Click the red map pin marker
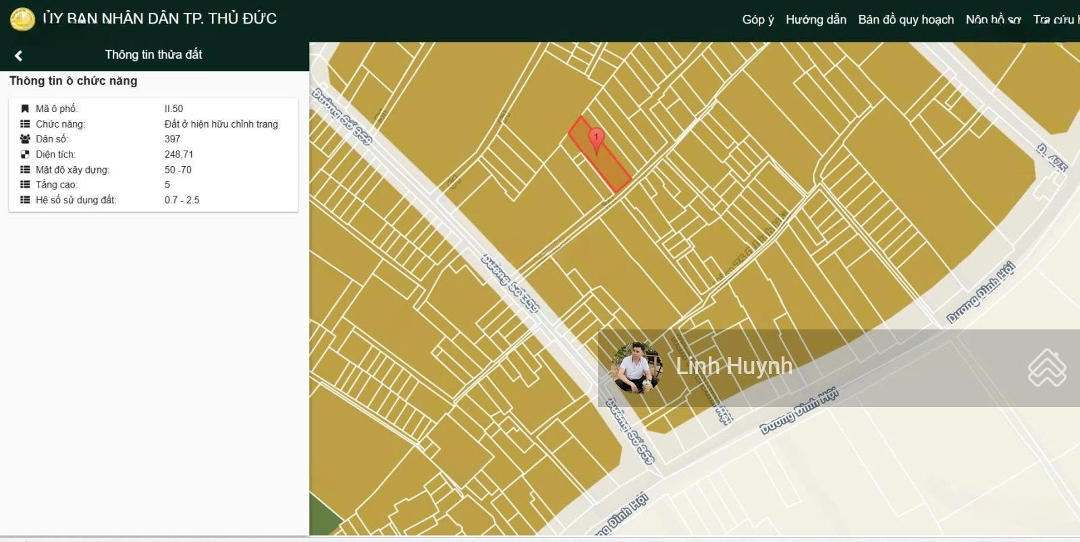The width and height of the screenshot is (1080, 542). pos(596,139)
